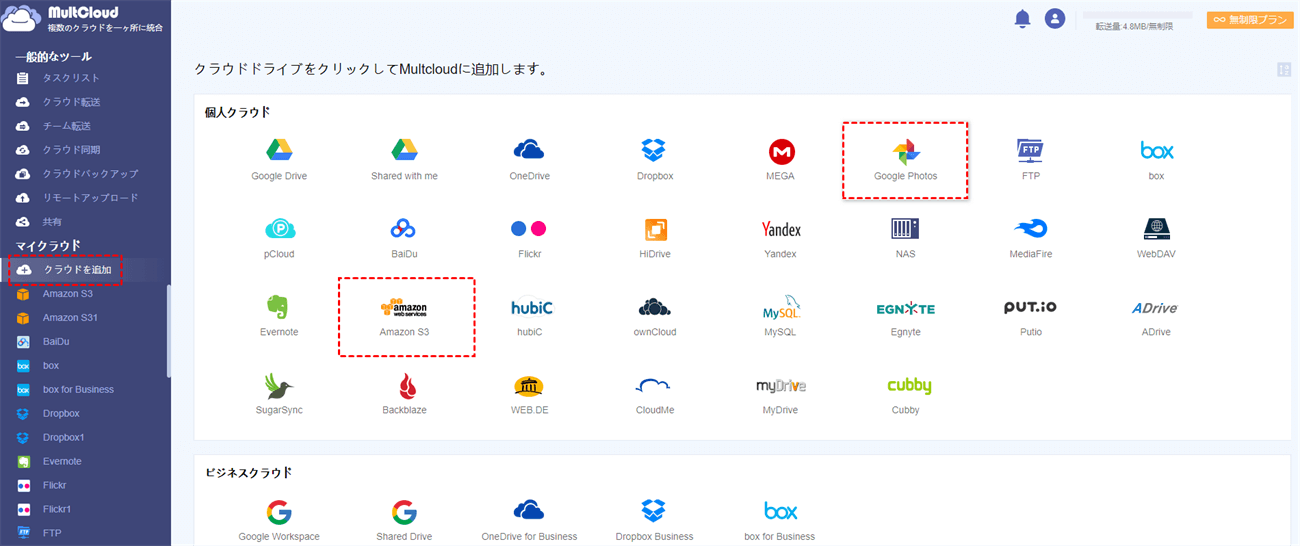The height and width of the screenshot is (546, 1300).
Task: Select Amazon S3 in the cloud grid
Action: click(x=404, y=316)
